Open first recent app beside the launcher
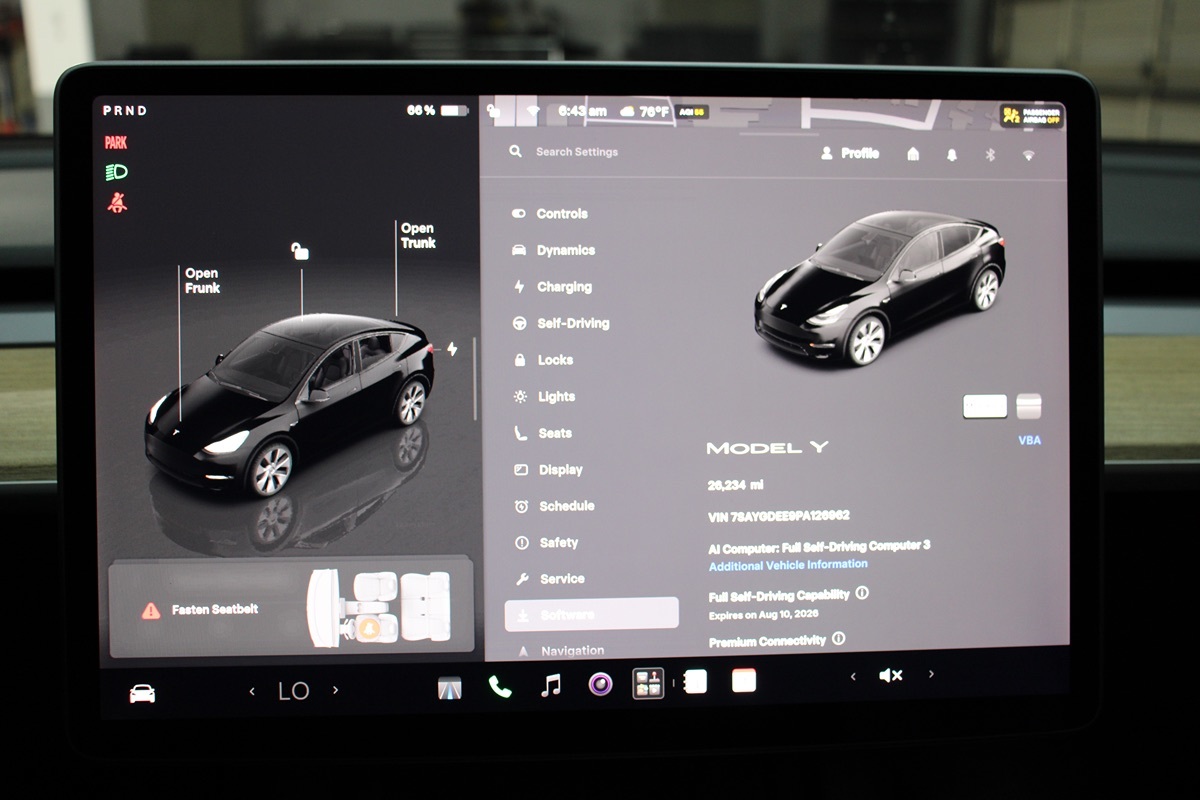Viewport: 1200px width, 800px height. coord(695,681)
